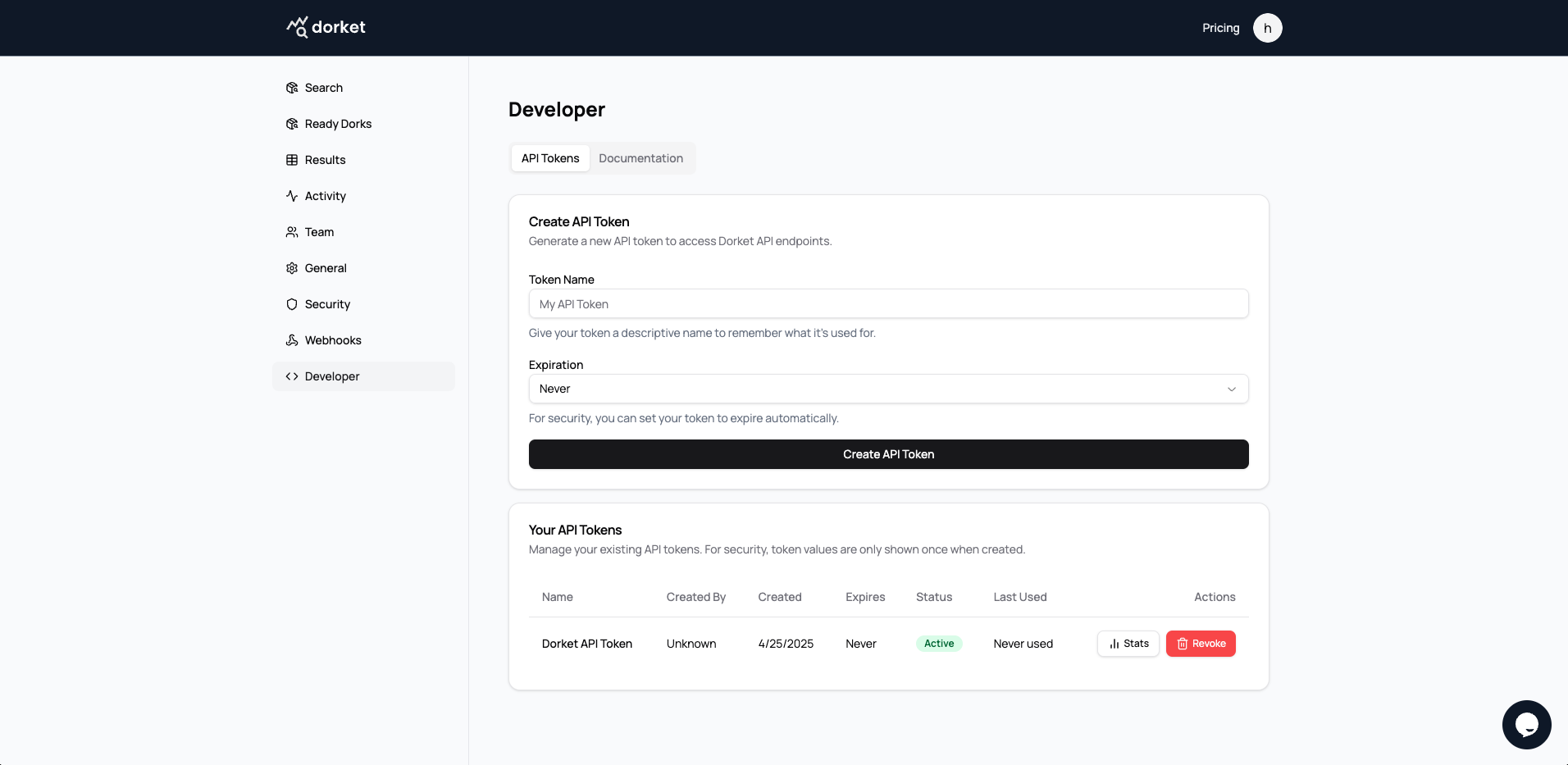The width and height of the screenshot is (1568, 765).
Task: Click the 'Your API Tokens' section title
Action: click(x=575, y=530)
